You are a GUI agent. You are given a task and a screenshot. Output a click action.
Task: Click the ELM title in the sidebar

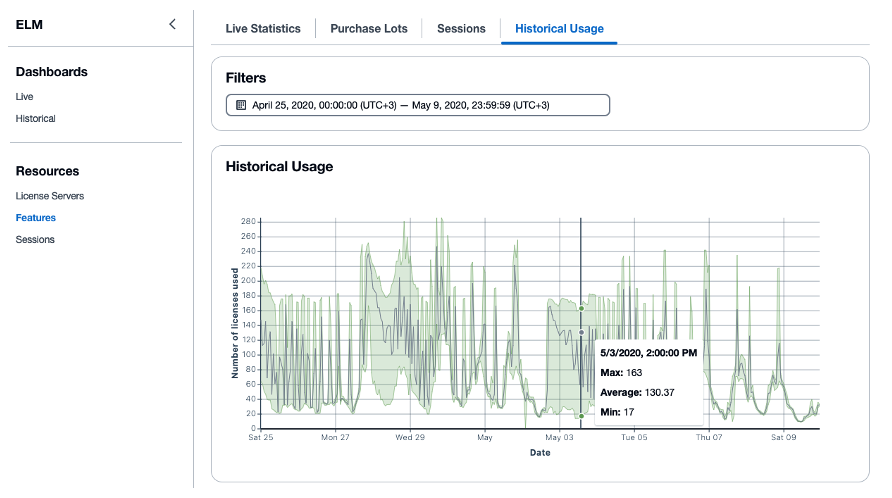click(x=29, y=25)
